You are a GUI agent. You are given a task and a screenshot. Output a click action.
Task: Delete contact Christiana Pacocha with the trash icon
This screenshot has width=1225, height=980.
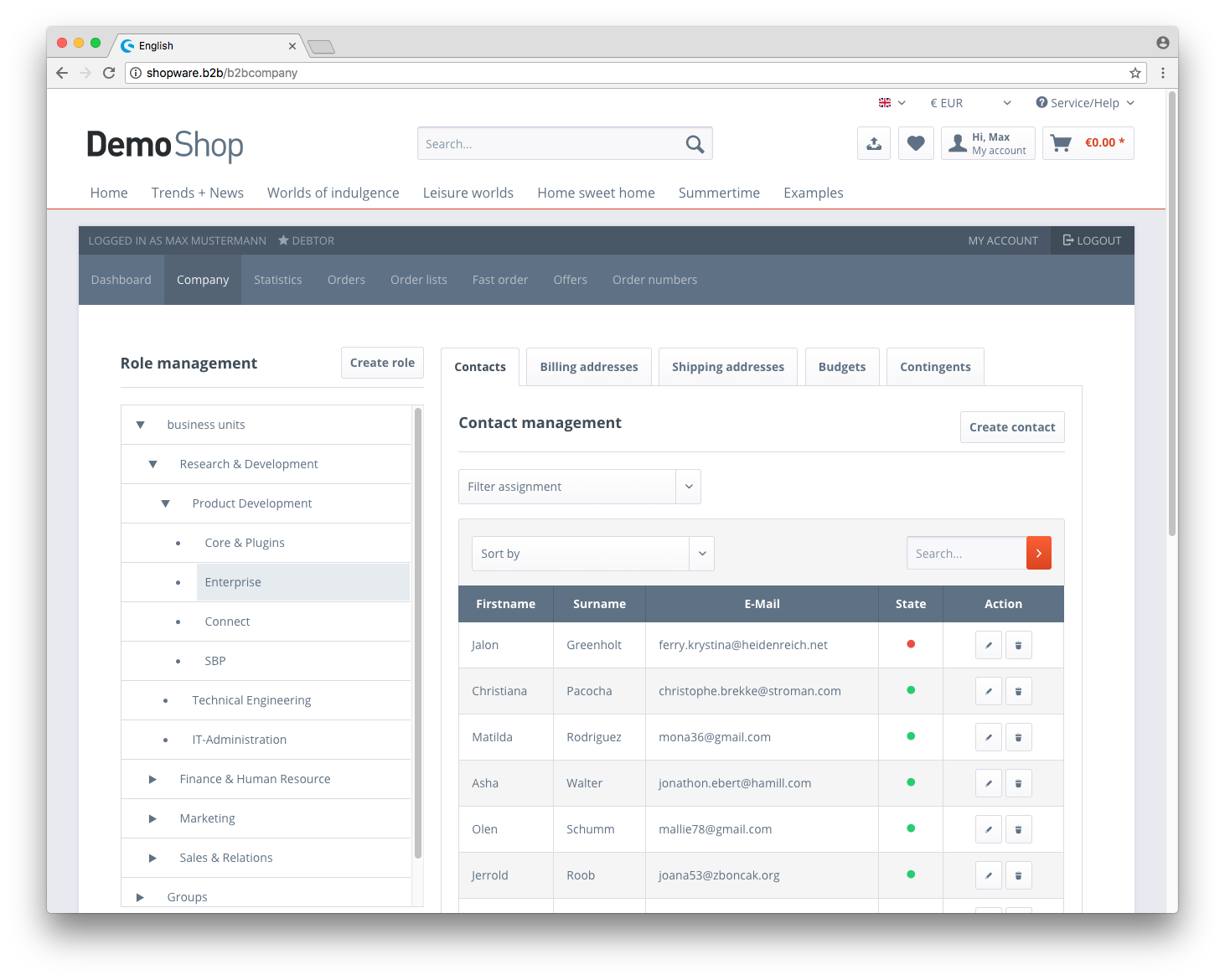point(1018,691)
